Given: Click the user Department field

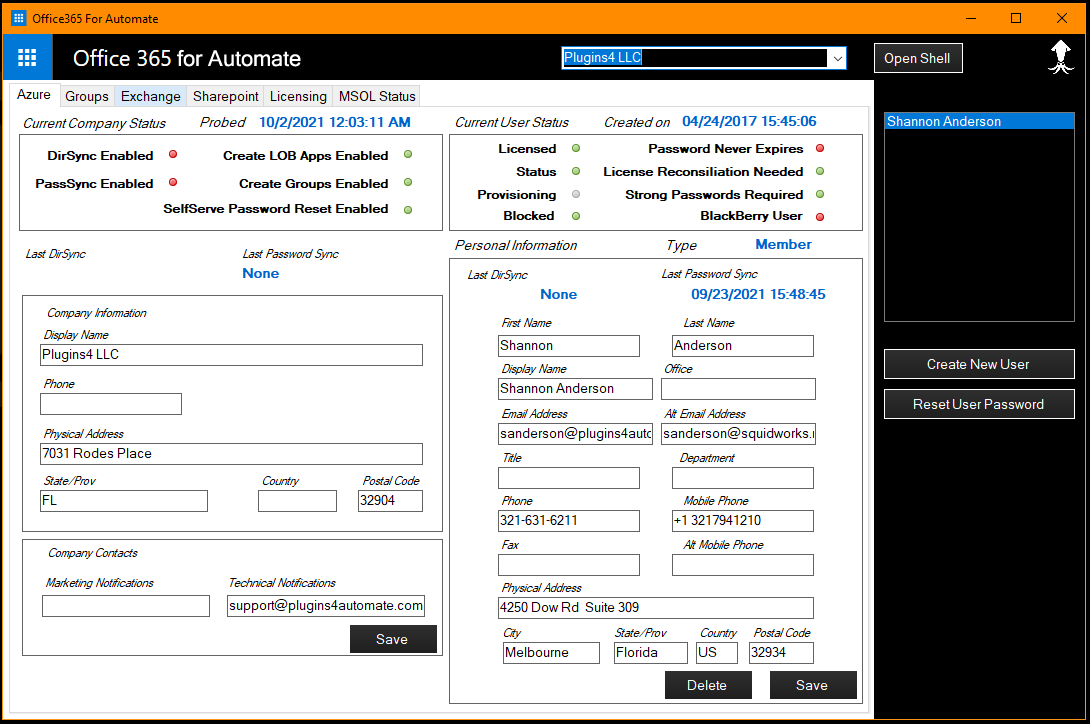Looking at the screenshot, I should pyautogui.click(x=742, y=478).
